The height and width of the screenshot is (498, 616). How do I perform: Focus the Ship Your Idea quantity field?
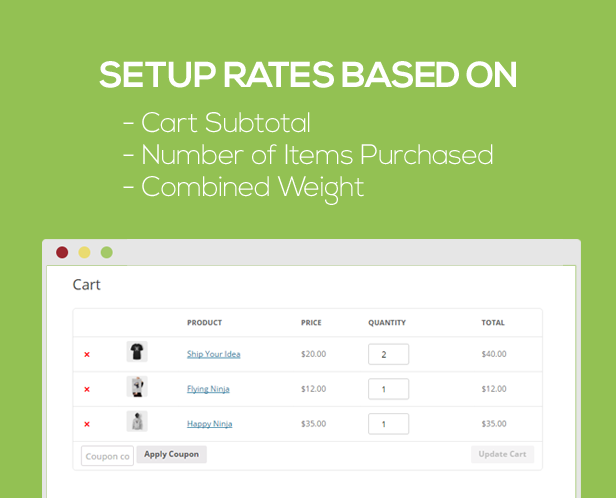[388, 354]
